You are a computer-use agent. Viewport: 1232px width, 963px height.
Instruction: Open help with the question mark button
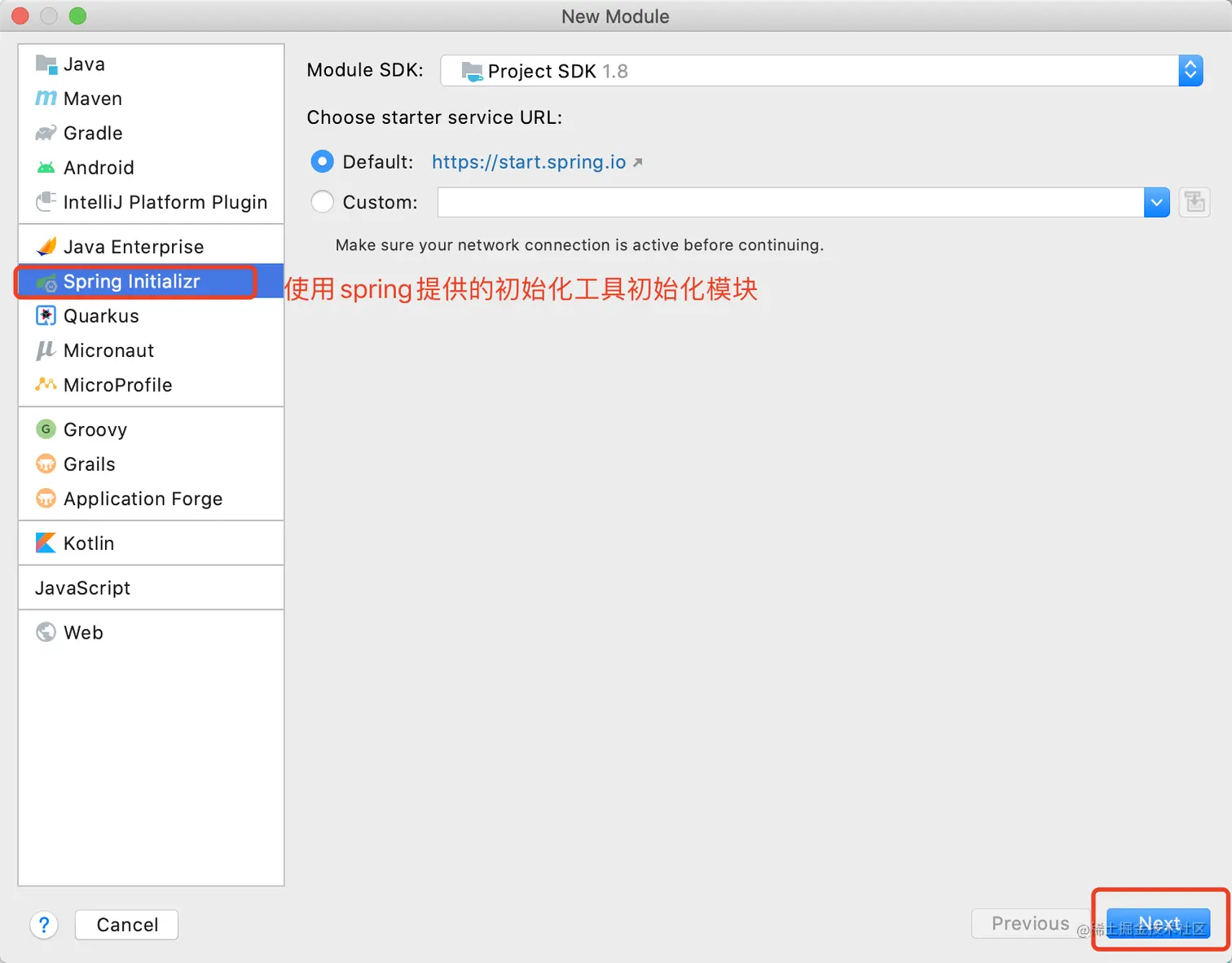coord(44,925)
